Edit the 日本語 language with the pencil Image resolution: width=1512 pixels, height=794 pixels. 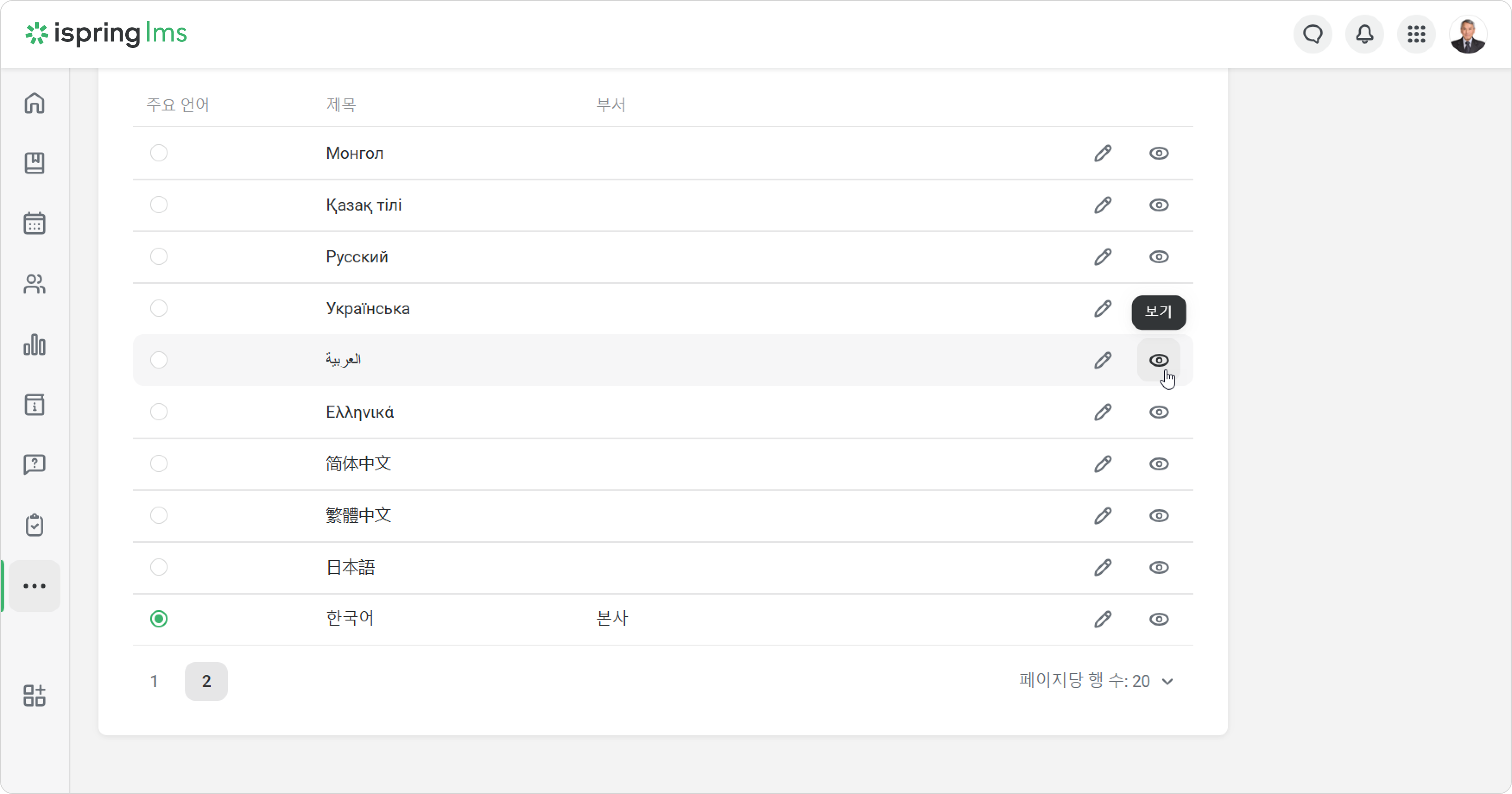[1102, 567]
